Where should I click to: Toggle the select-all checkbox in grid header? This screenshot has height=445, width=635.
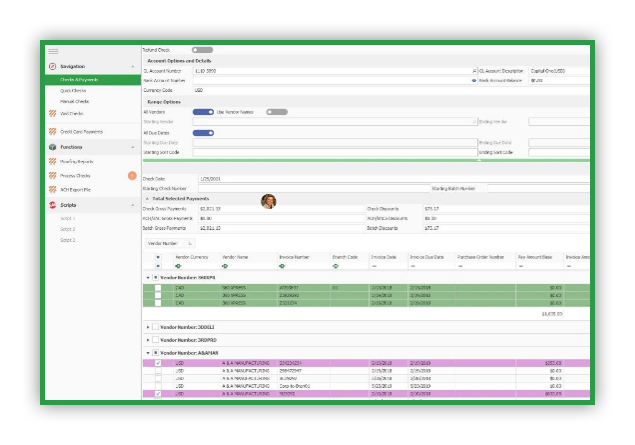tap(158, 257)
